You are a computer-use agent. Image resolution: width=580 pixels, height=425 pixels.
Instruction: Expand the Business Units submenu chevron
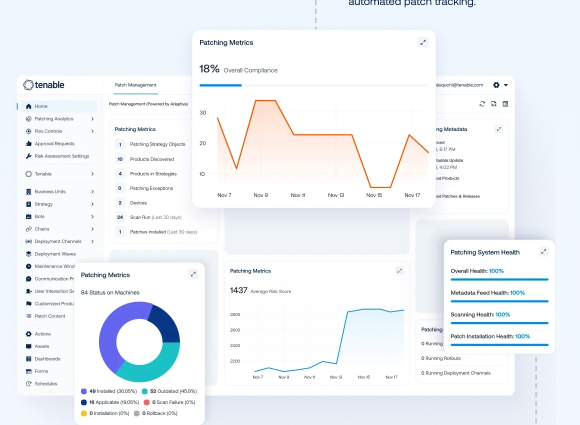tap(92, 192)
